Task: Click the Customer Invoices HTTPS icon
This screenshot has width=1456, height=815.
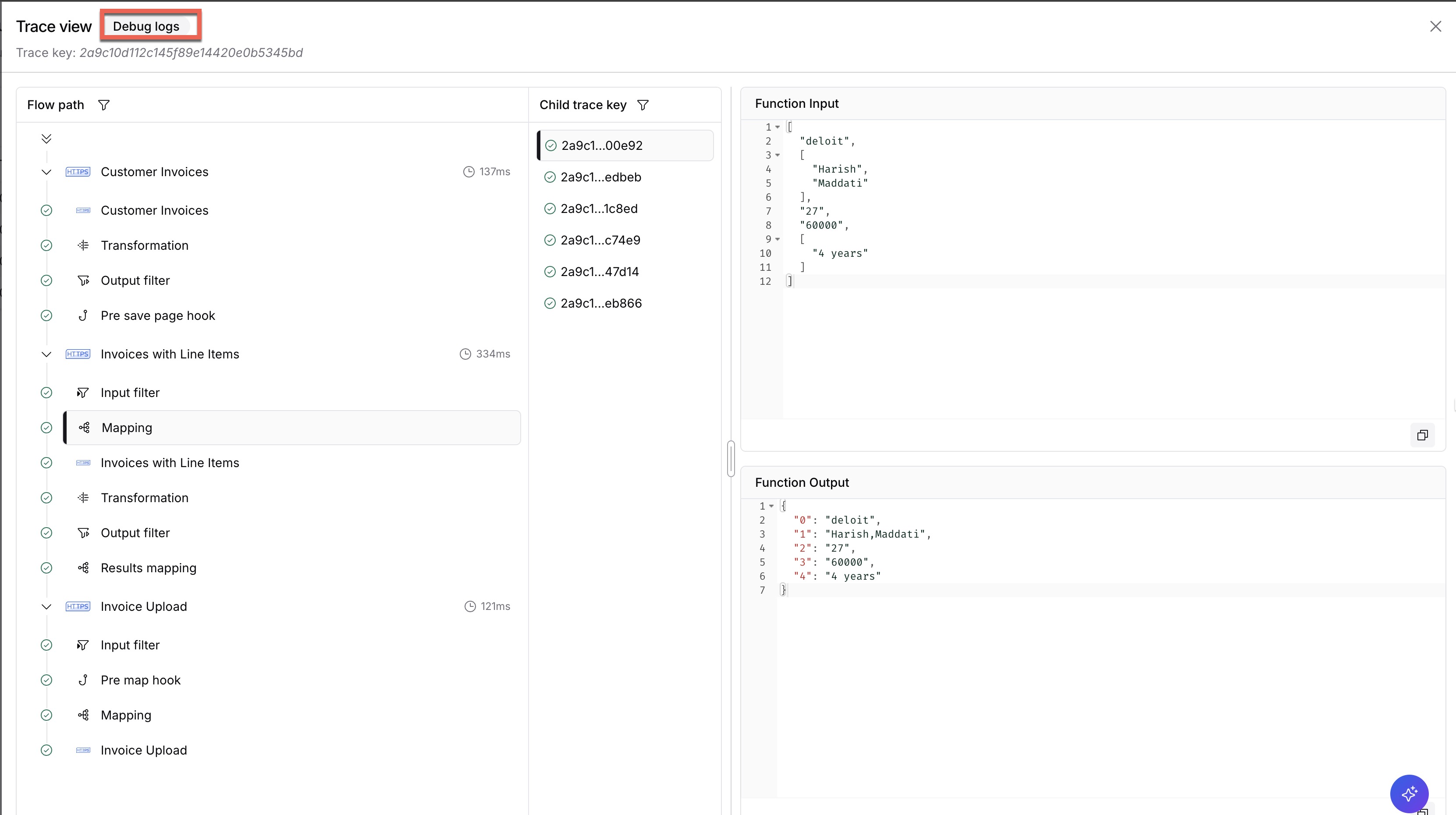Action: (78, 172)
